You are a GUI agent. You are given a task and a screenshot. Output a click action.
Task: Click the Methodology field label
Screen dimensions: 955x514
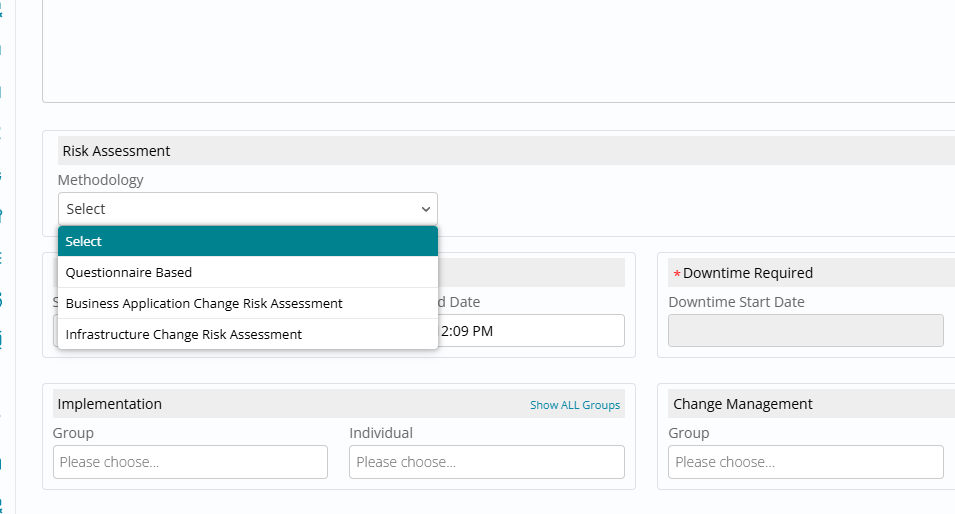[100, 180]
